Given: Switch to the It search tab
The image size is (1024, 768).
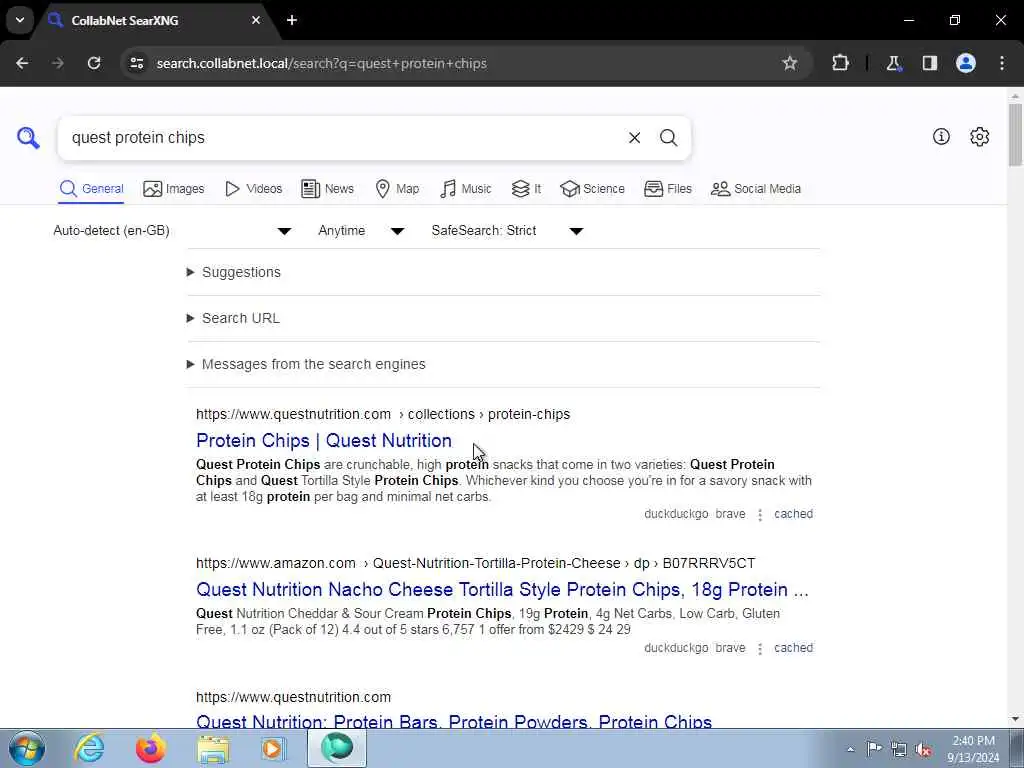Looking at the screenshot, I should pyautogui.click(x=526, y=189).
